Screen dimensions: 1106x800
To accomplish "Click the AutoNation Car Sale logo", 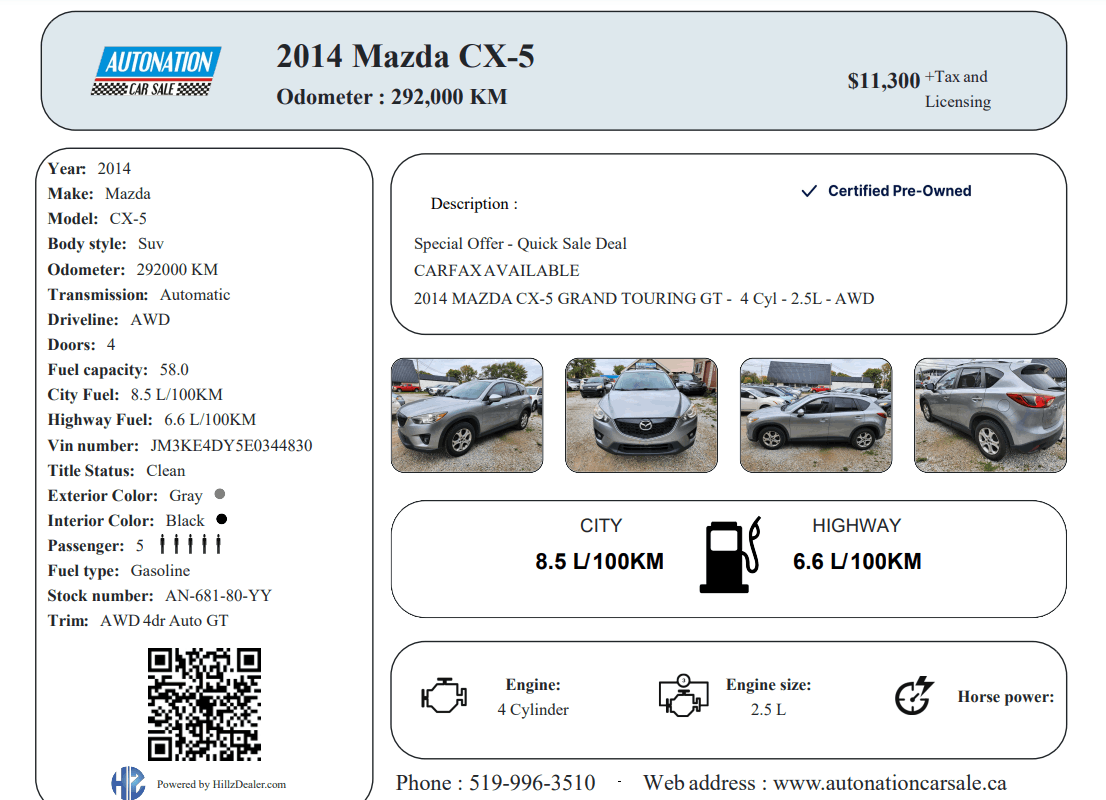I will [156, 71].
